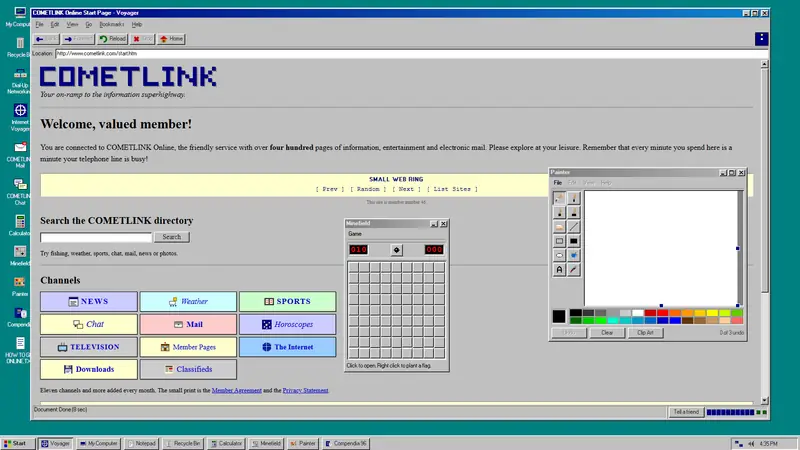The width and height of the screenshot is (800, 450).
Task: Click the Minefield new game face button
Action: [396, 249]
